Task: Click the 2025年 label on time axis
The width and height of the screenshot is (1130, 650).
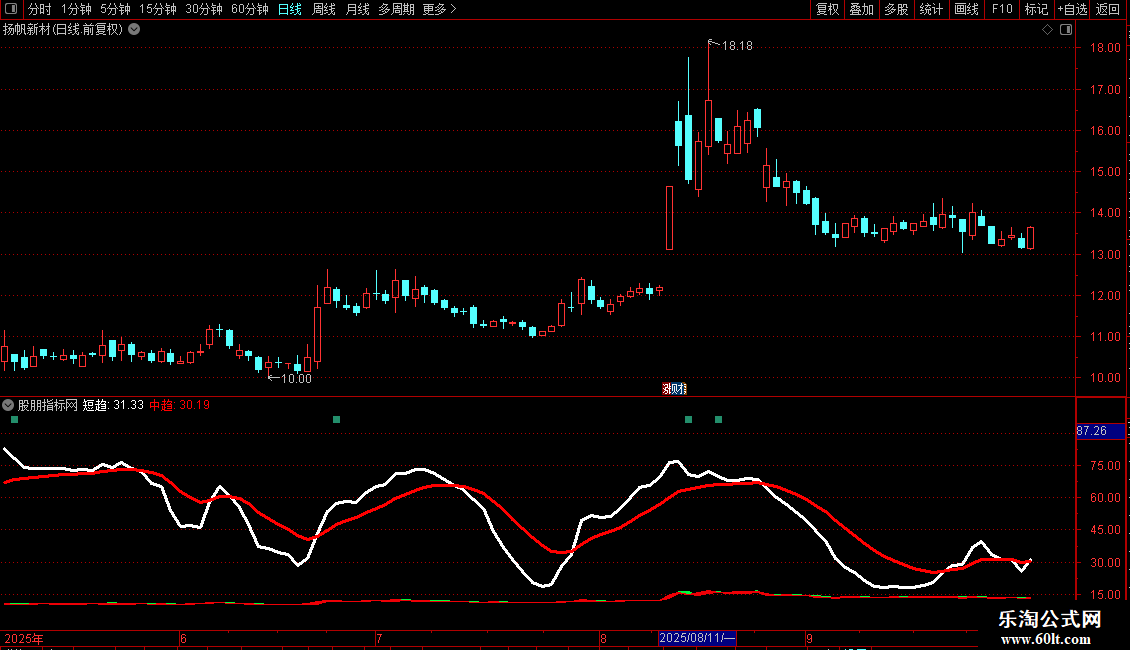Action: pos(24,638)
